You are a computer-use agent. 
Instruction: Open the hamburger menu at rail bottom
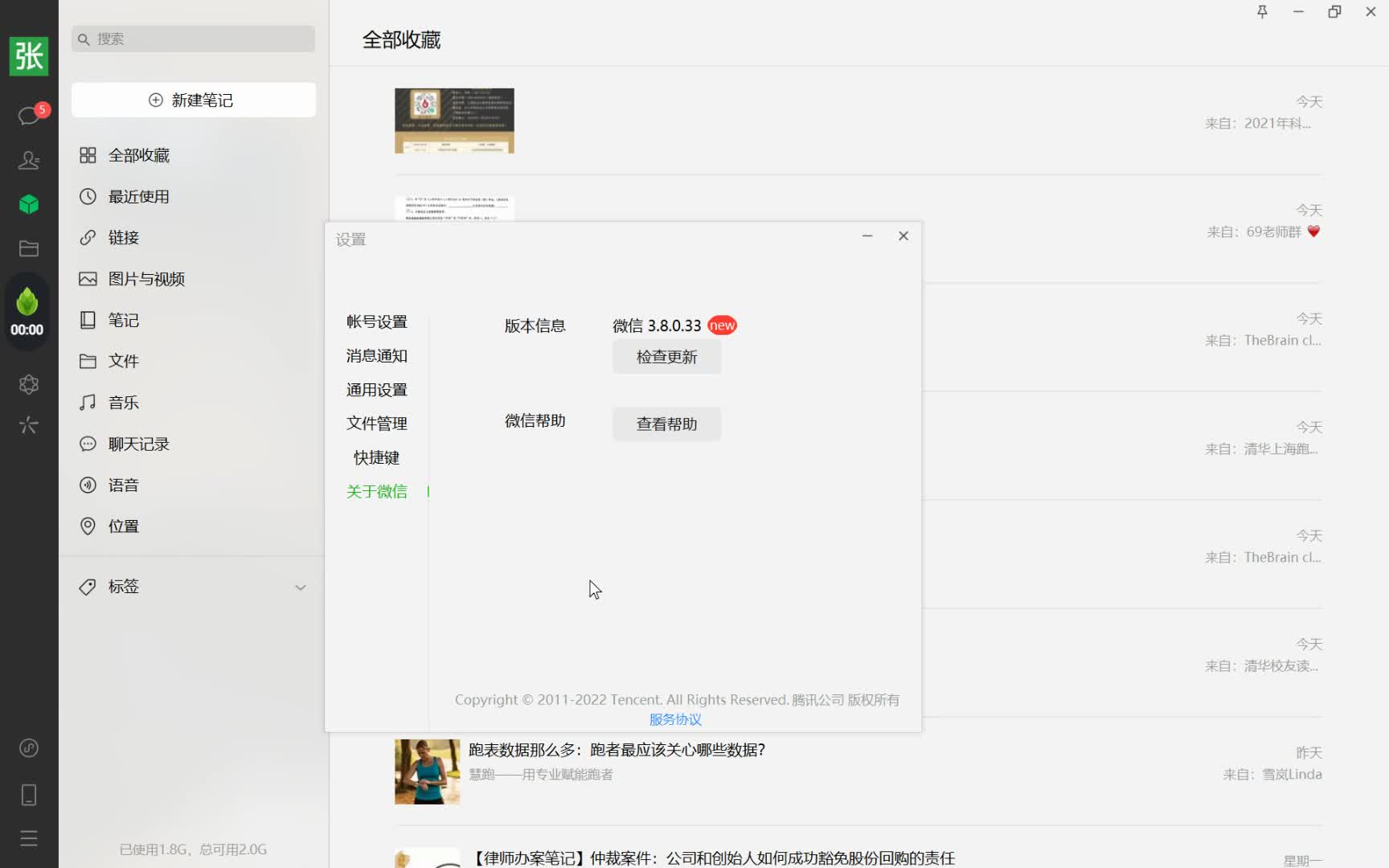[x=29, y=838]
